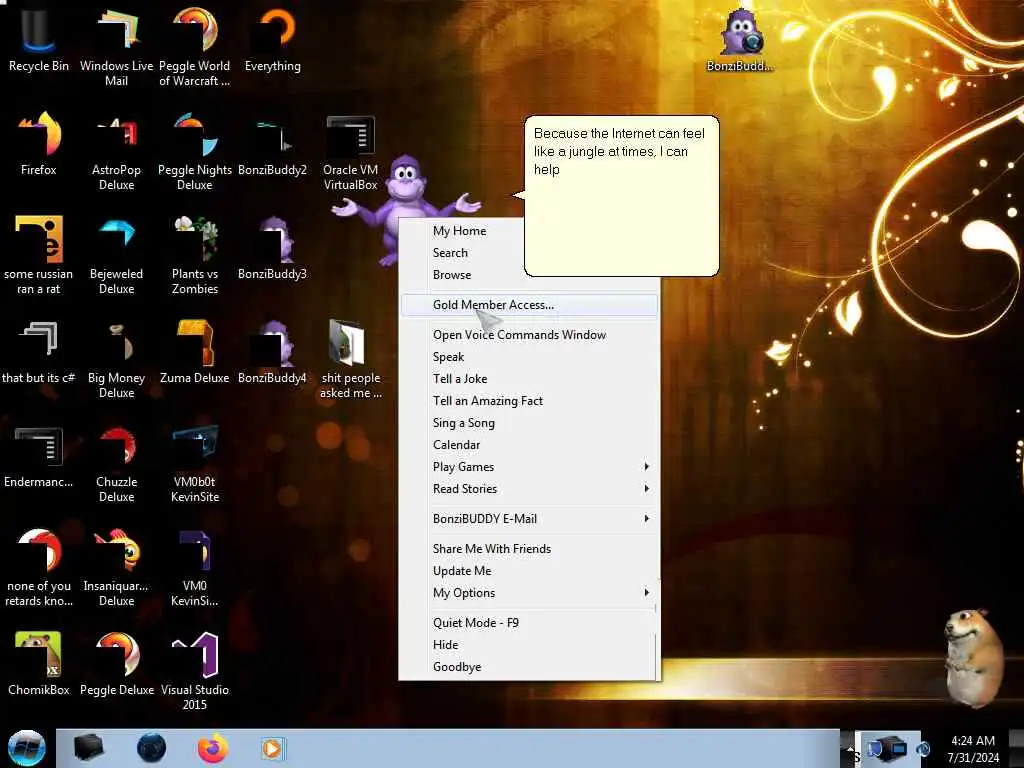Select the BonziBudd... icon at the top right
Viewport: 1024px width, 768px height.
(741, 39)
